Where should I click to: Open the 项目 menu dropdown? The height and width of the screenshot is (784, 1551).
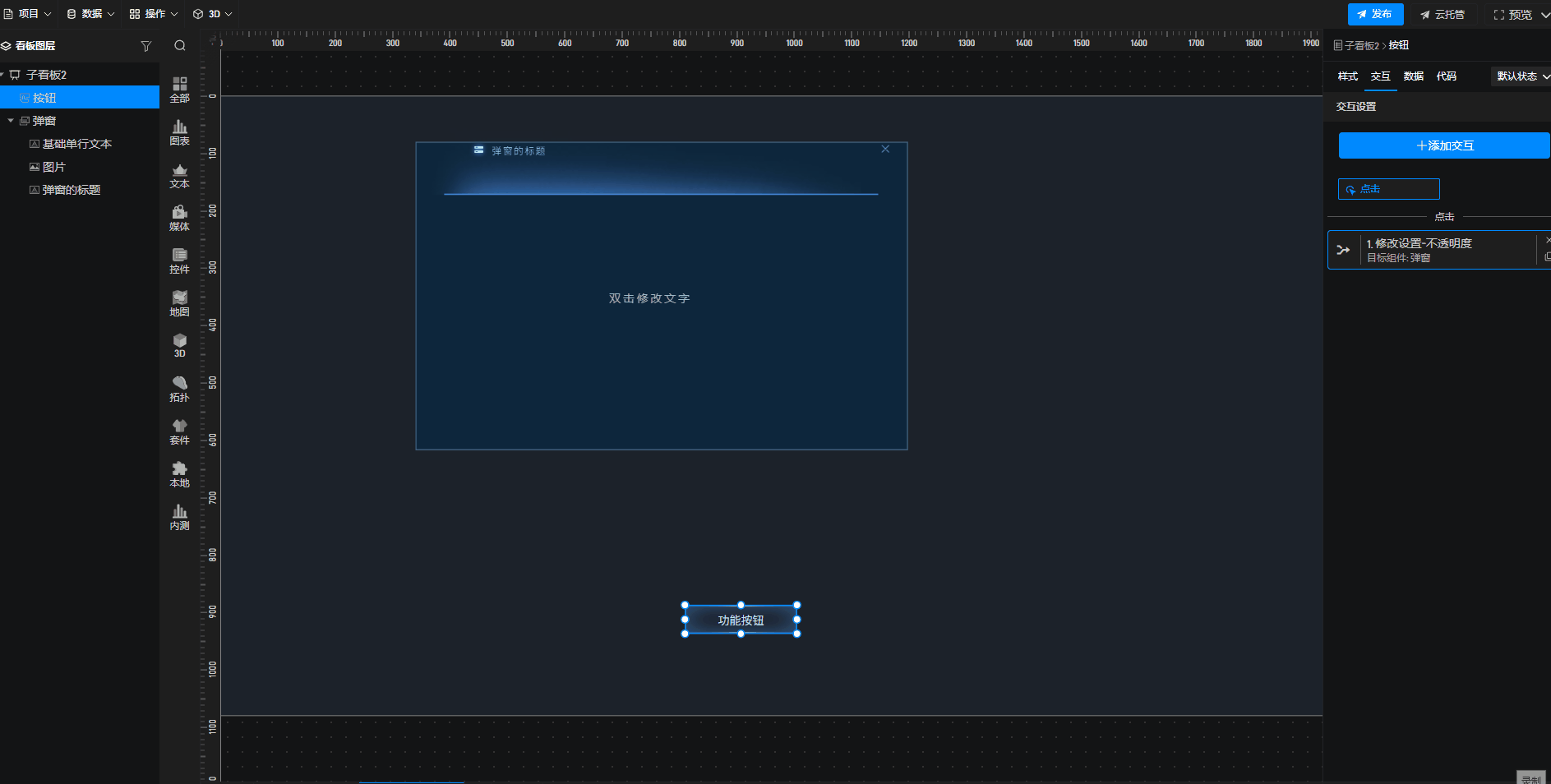(x=28, y=14)
